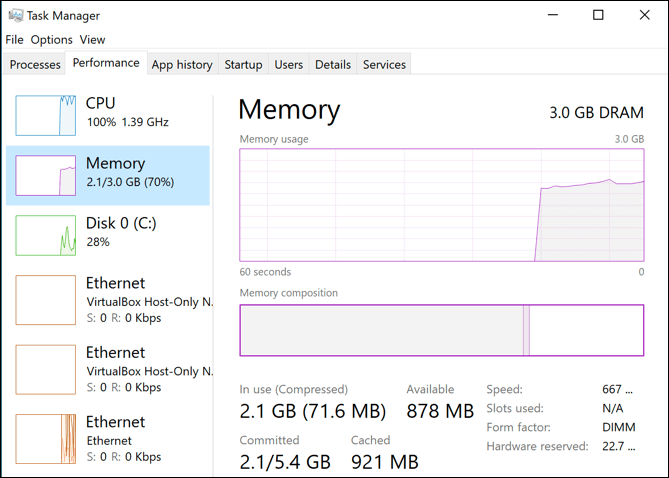Click the Memory usage history chart
Screen dimensions: 669x478
(x=441, y=205)
